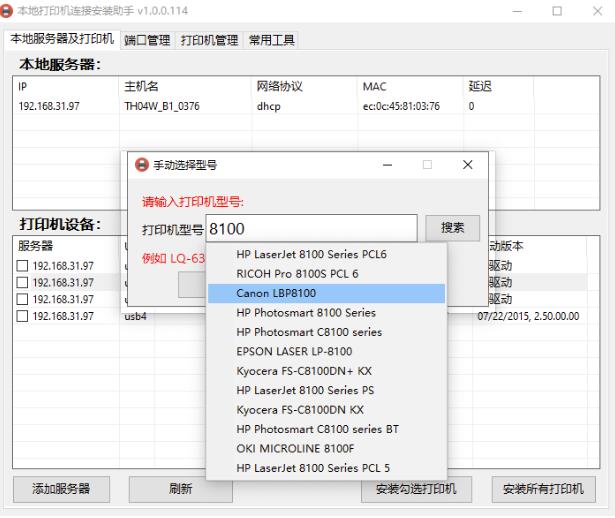This screenshot has width=615, height=518.
Task: Click 安装勾选打印机 button
Action: coord(416,489)
